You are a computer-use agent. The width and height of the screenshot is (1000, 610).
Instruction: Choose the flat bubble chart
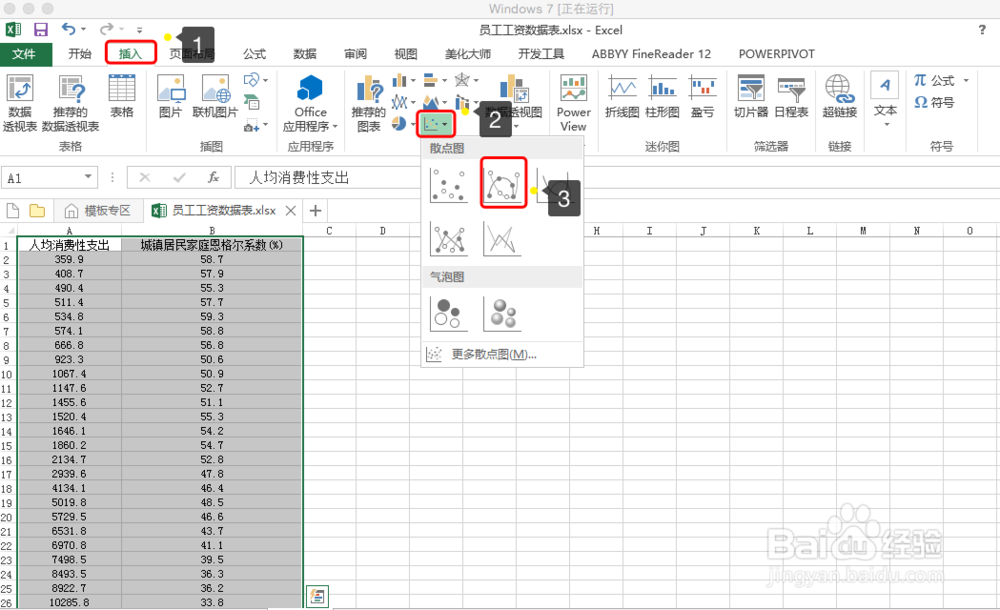(x=449, y=314)
